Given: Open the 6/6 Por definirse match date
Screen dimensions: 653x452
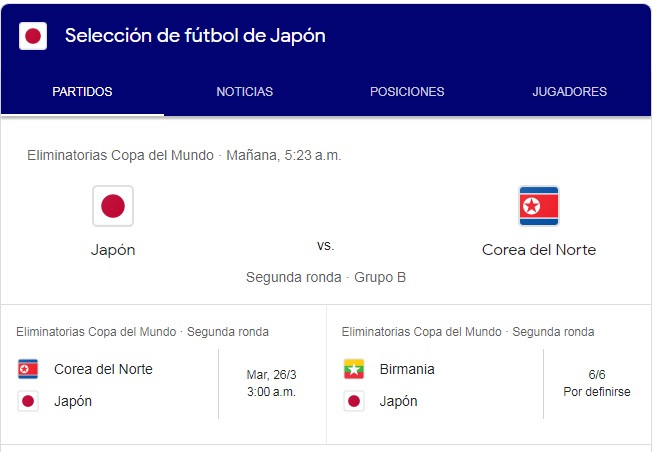Looking at the screenshot, I should pos(597,383).
